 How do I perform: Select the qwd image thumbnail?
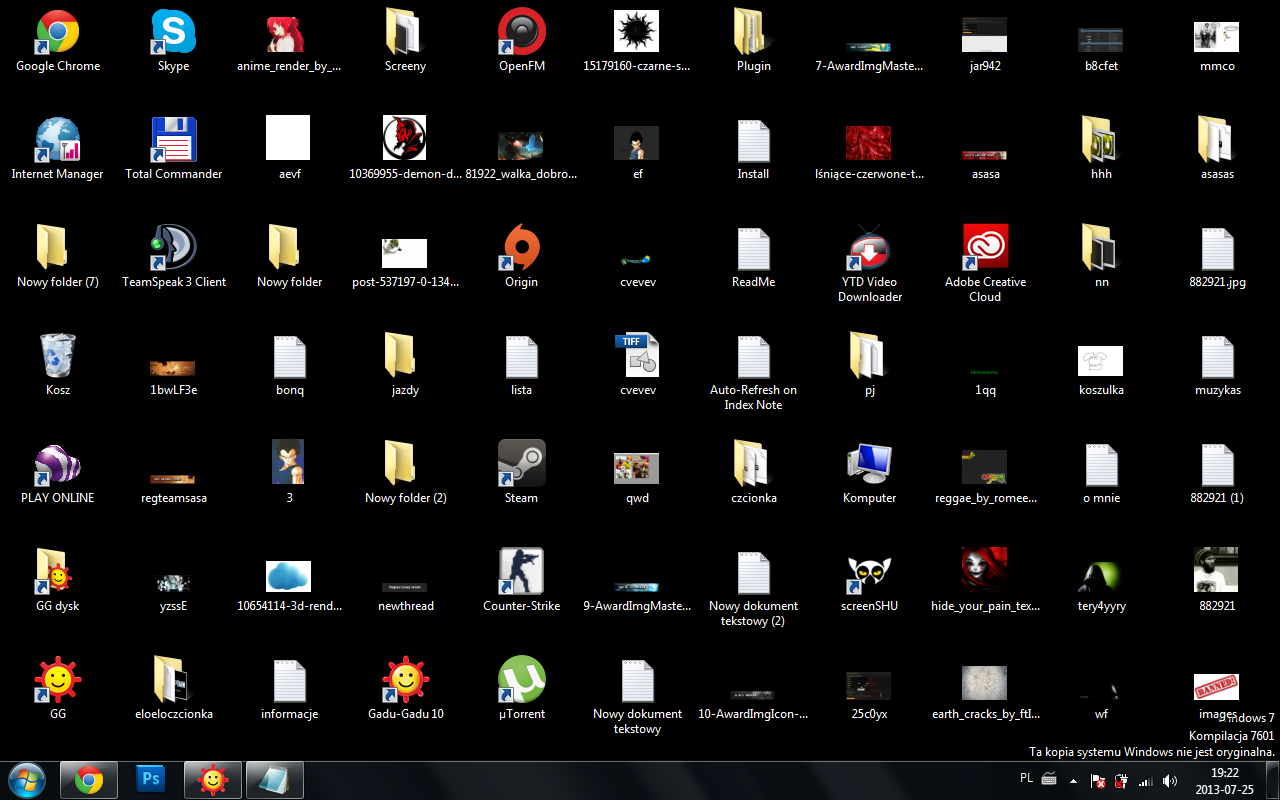click(x=637, y=467)
